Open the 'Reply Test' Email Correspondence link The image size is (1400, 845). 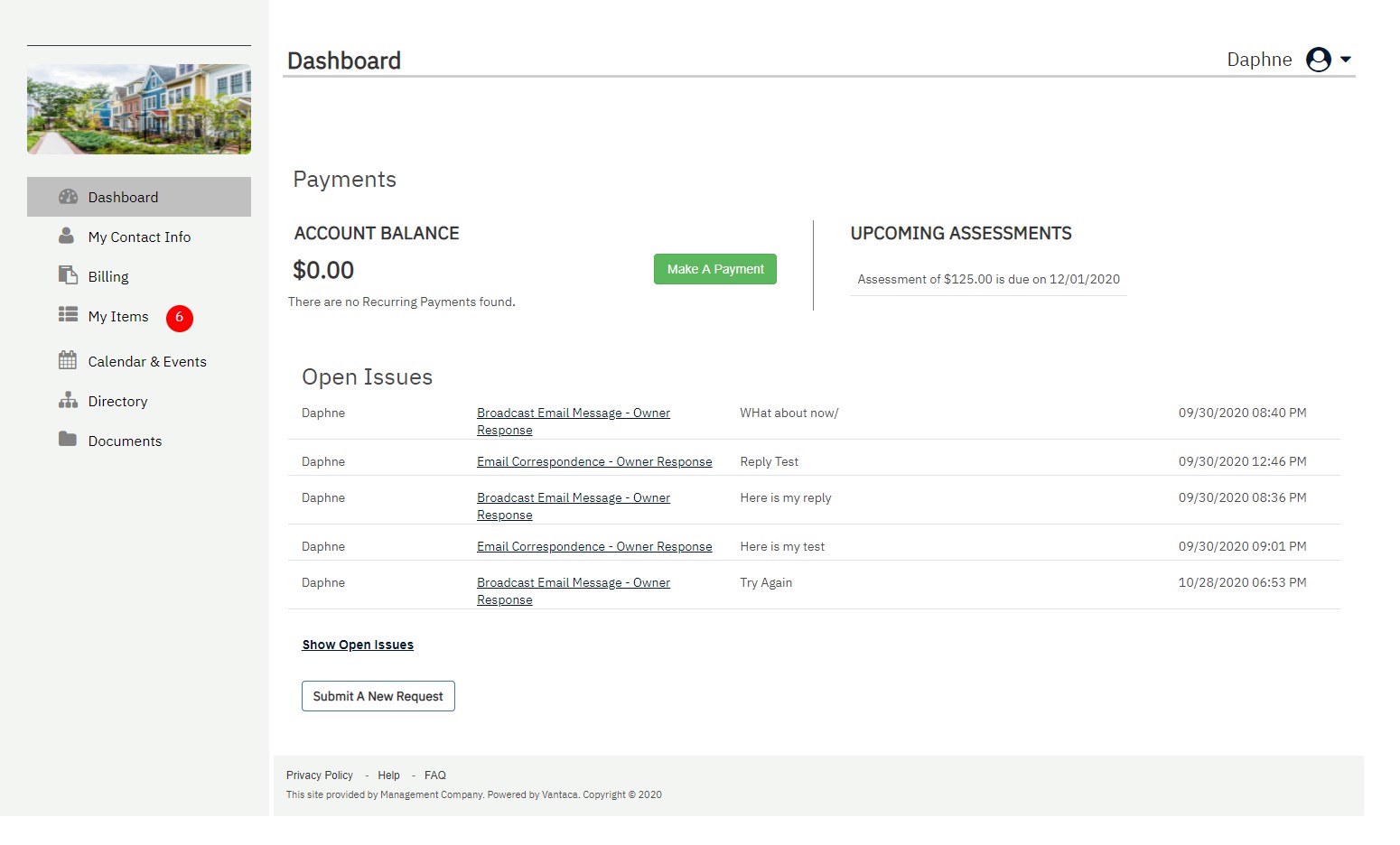593,461
